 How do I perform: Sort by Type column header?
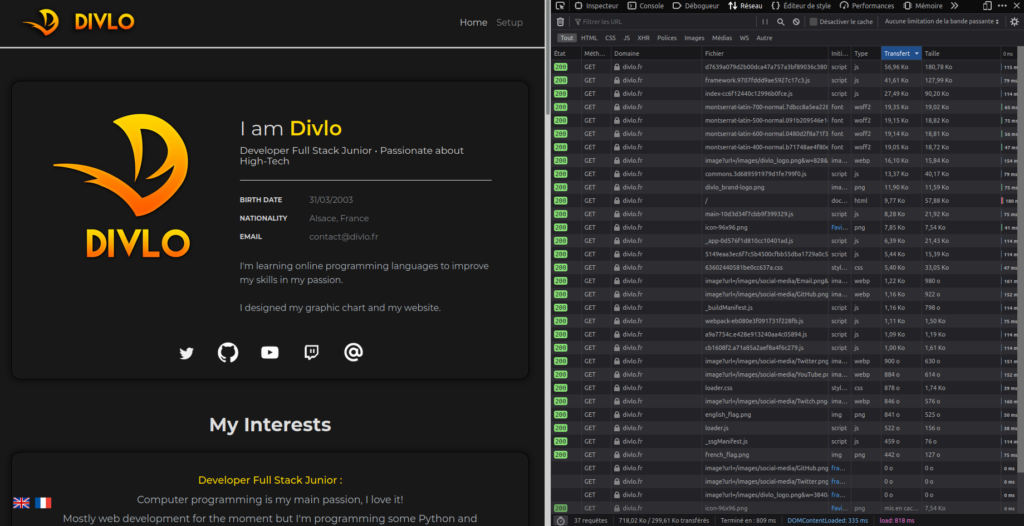click(867, 53)
